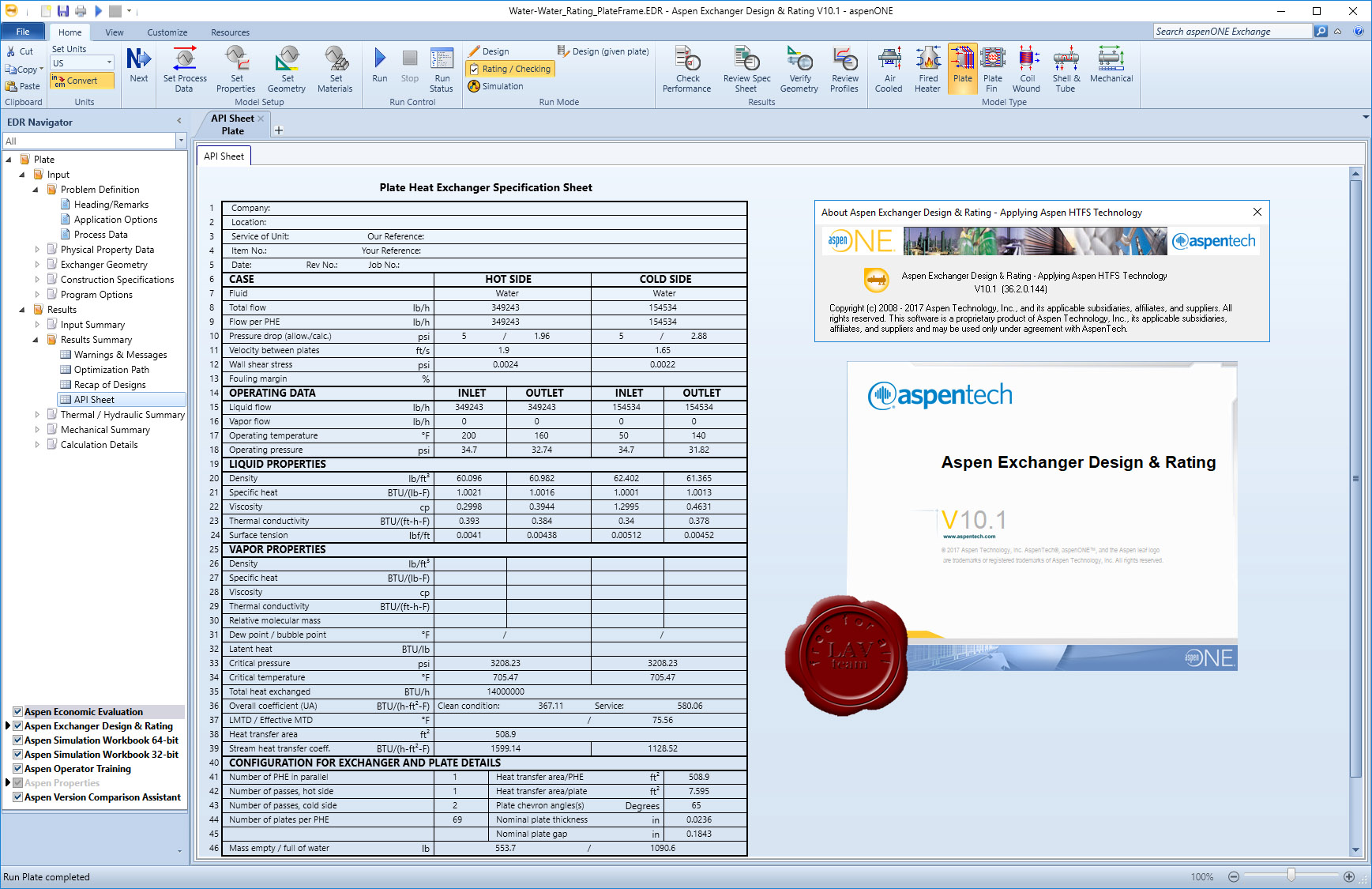Select Design run mode
The width and height of the screenshot is (1372, 889).
pos(489,51)
